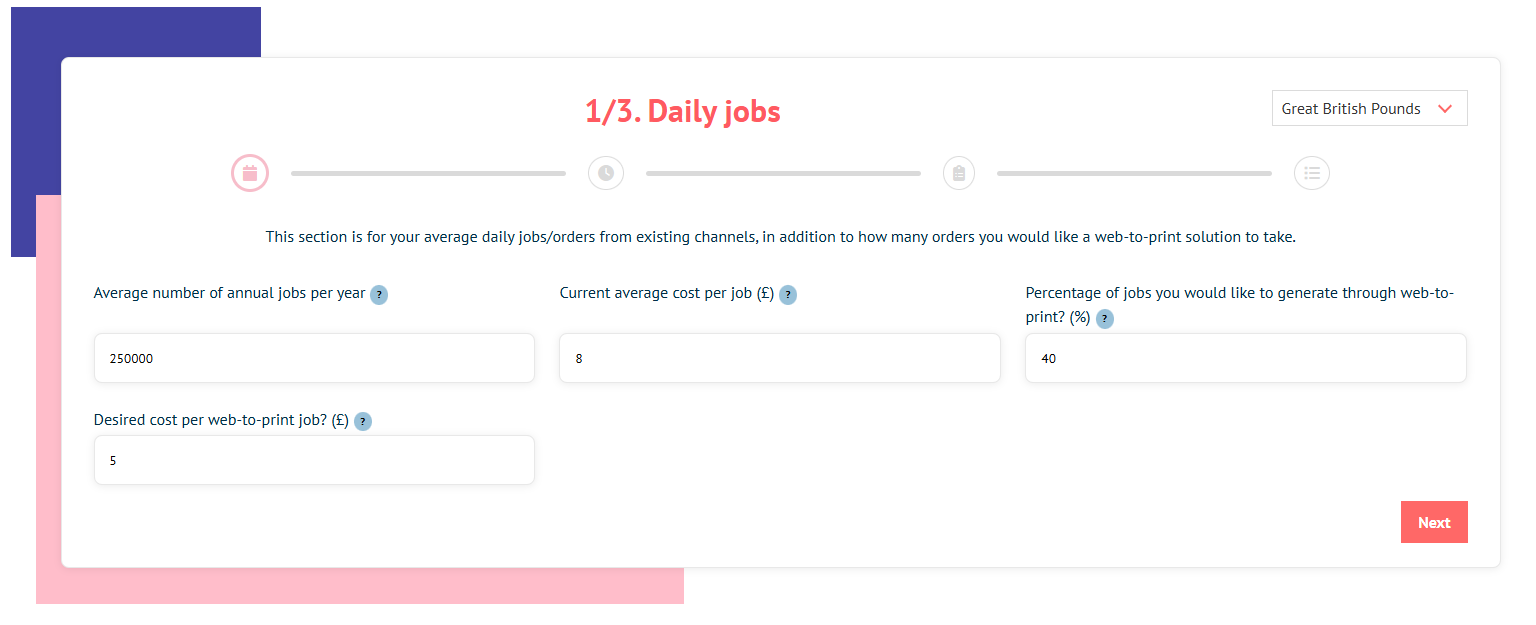Viewport: 1536px width, 625px height.
Task: Click the desired cost field showing 5
Action: 314,460
